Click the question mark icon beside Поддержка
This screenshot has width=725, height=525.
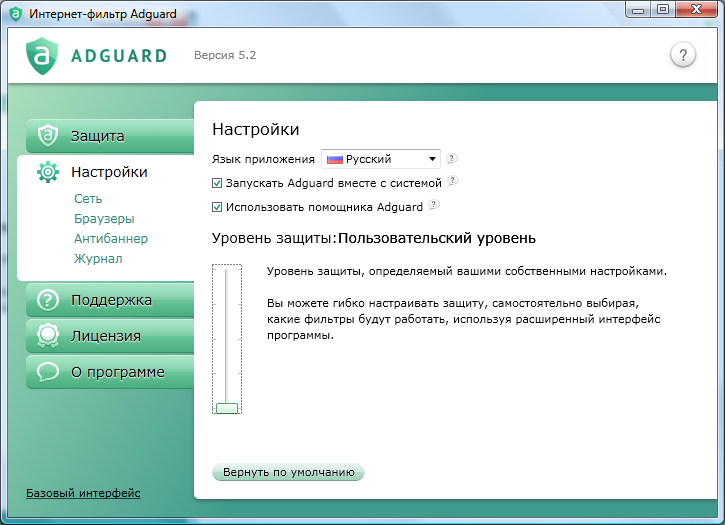48,300
